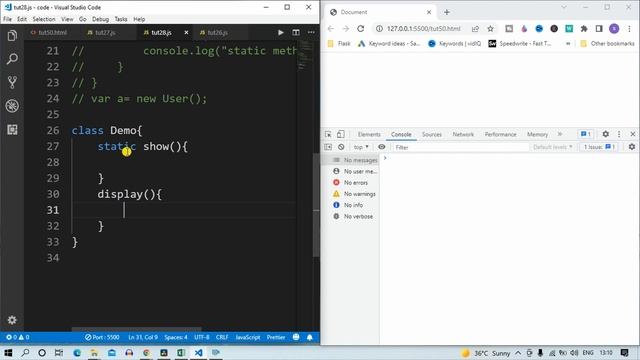
Task: Click Ln 31, Col 9 in status bar
Action: (142, 337)
